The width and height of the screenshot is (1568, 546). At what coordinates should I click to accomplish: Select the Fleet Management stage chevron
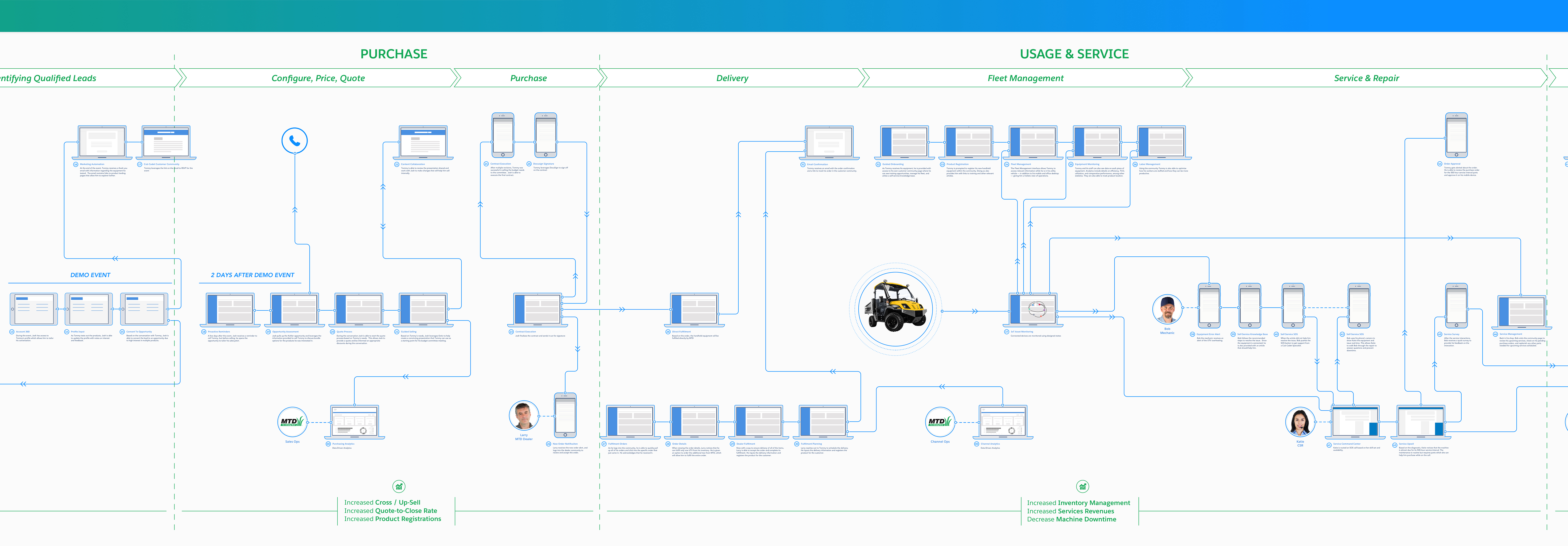point(1026,78)
